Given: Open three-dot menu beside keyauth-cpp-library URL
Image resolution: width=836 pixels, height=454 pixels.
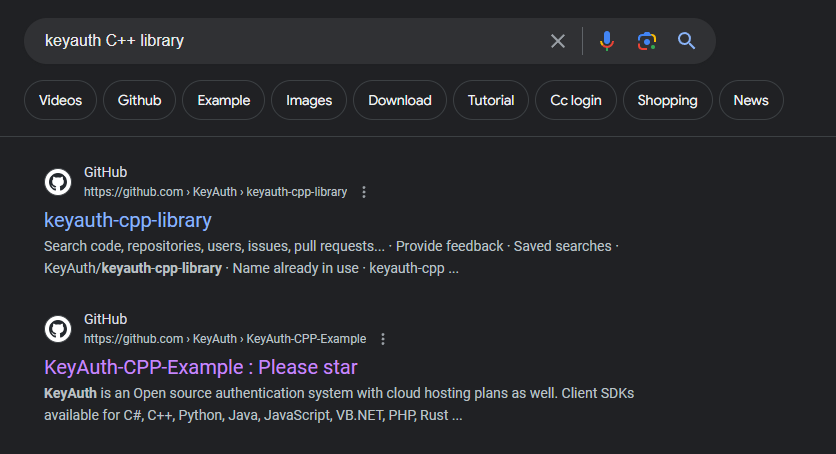Looking at the screenshot, I should pyautogui.click(x=364, y=192).
